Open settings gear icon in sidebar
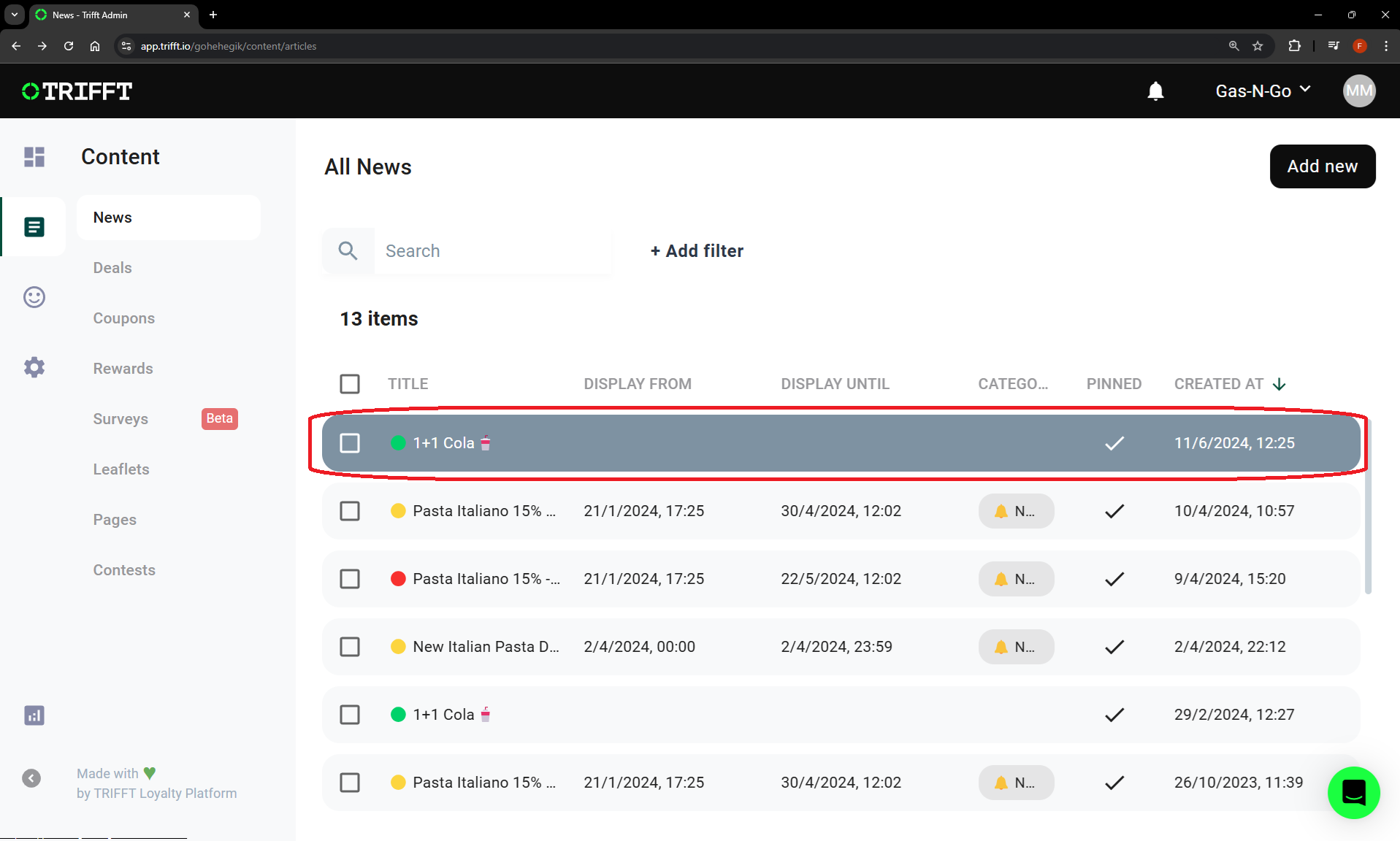Viewport: 1400px width, 841px height. point(34,367)
